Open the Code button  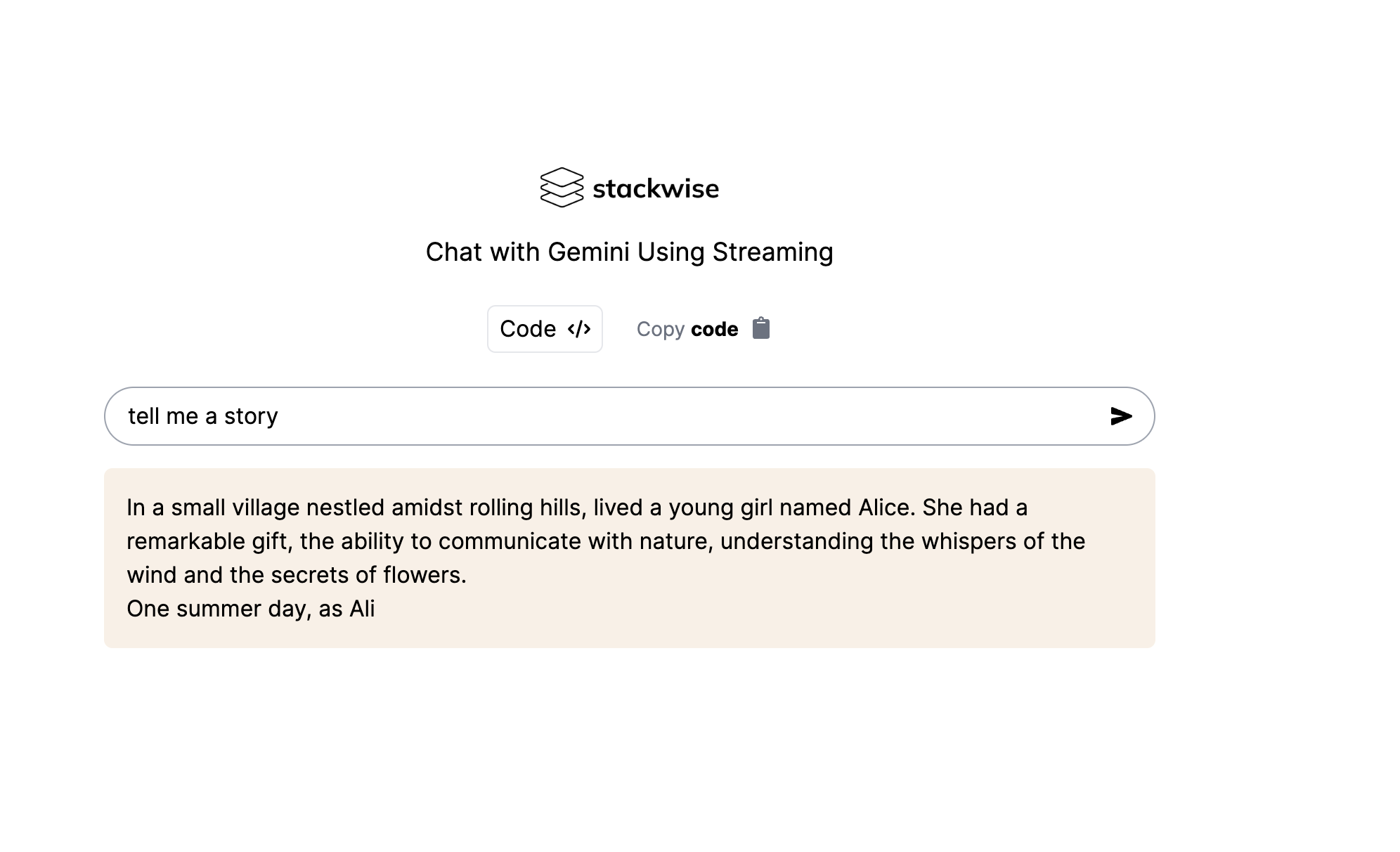tap(545, 329)
